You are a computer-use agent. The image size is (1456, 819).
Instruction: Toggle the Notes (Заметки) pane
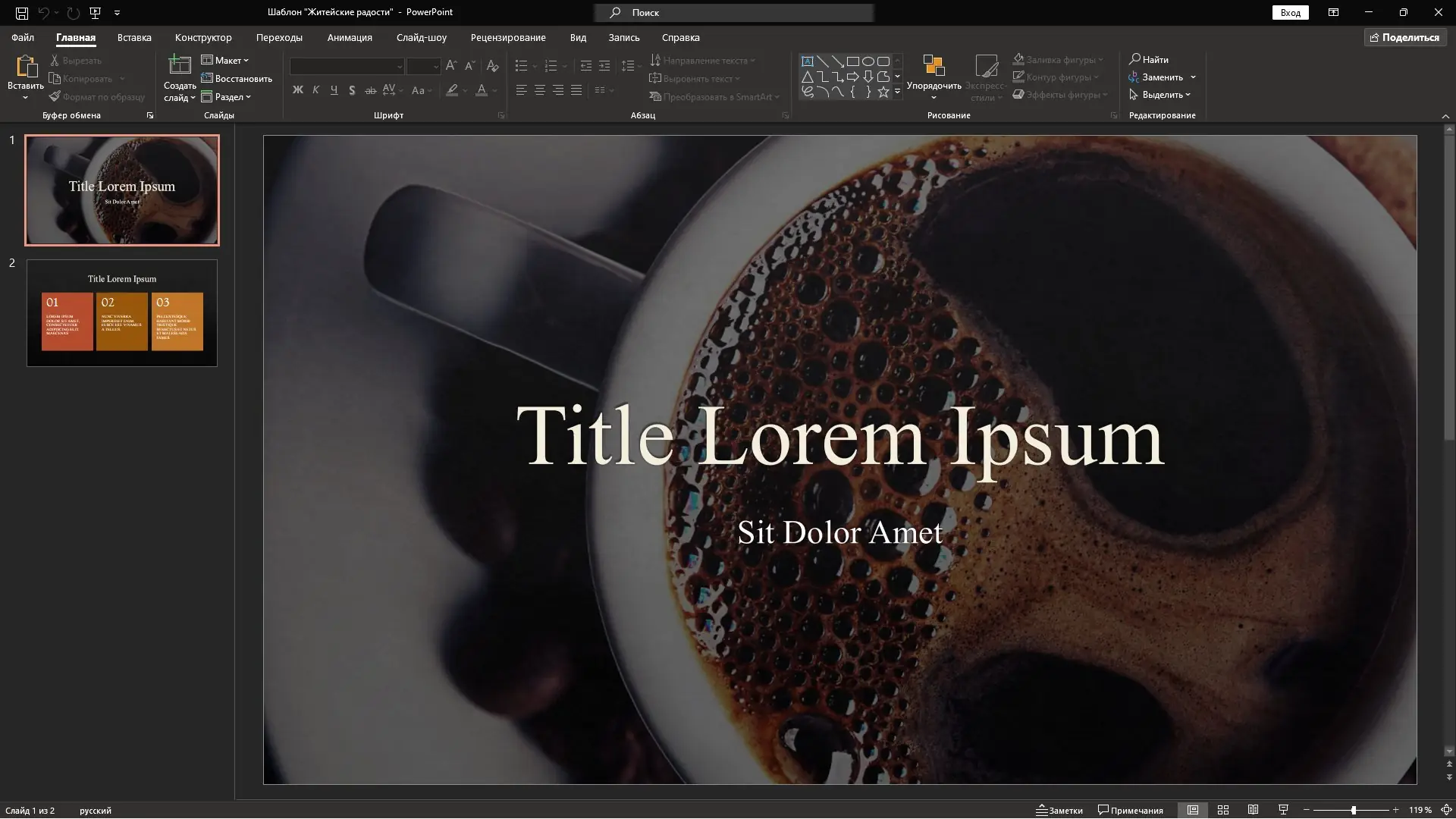coord(1060,810)
